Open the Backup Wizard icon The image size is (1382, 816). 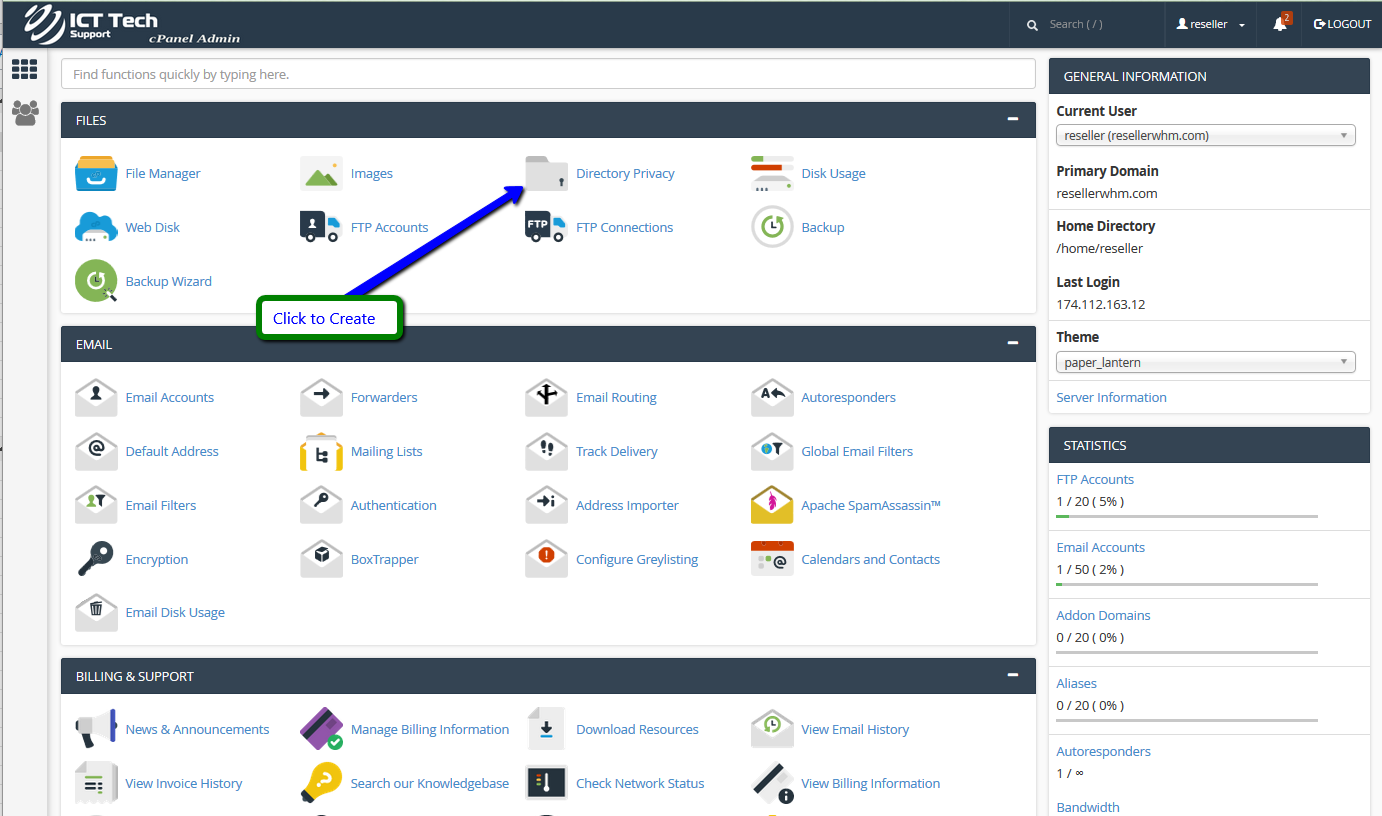[96, 281]
